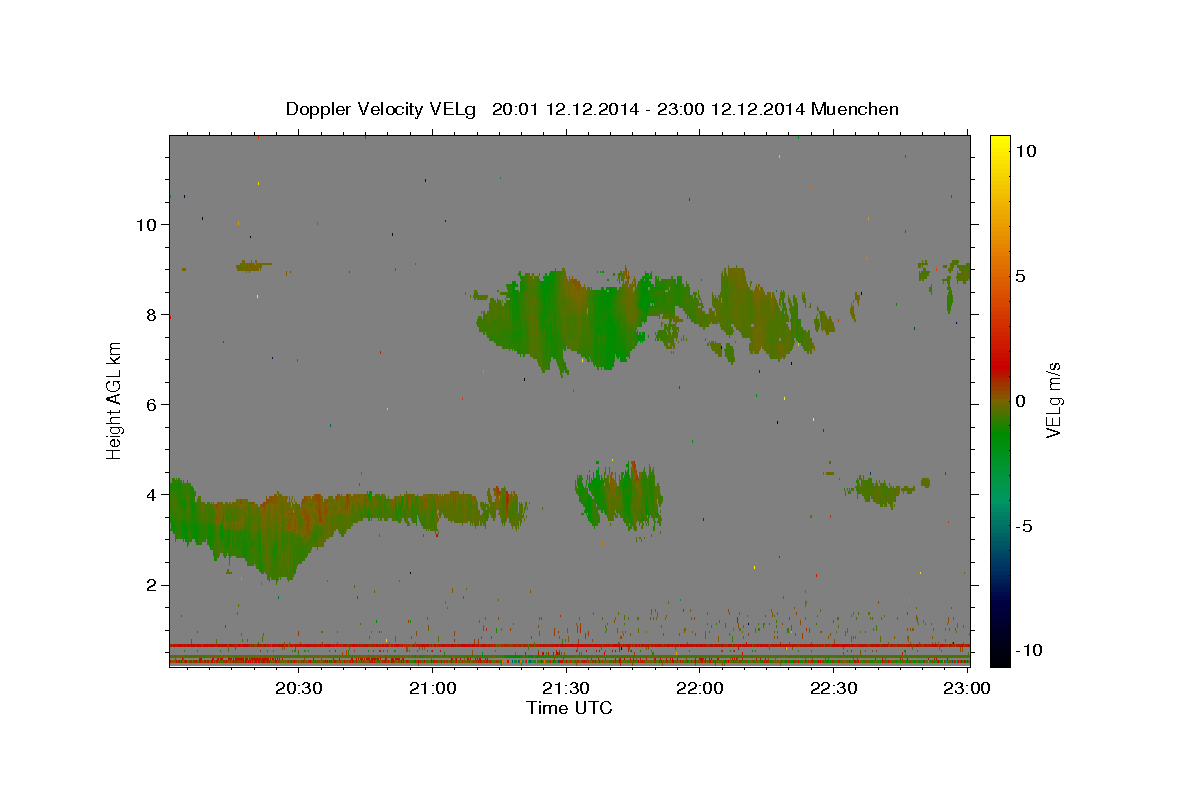Click the "Height AGL km" axis label
This screenshot has height=800, width=1200.
[115, 400]
